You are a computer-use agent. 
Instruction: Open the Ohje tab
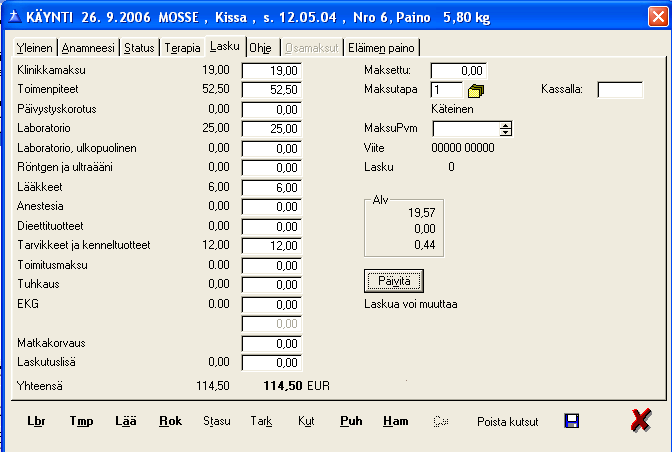tap(261, 48)
